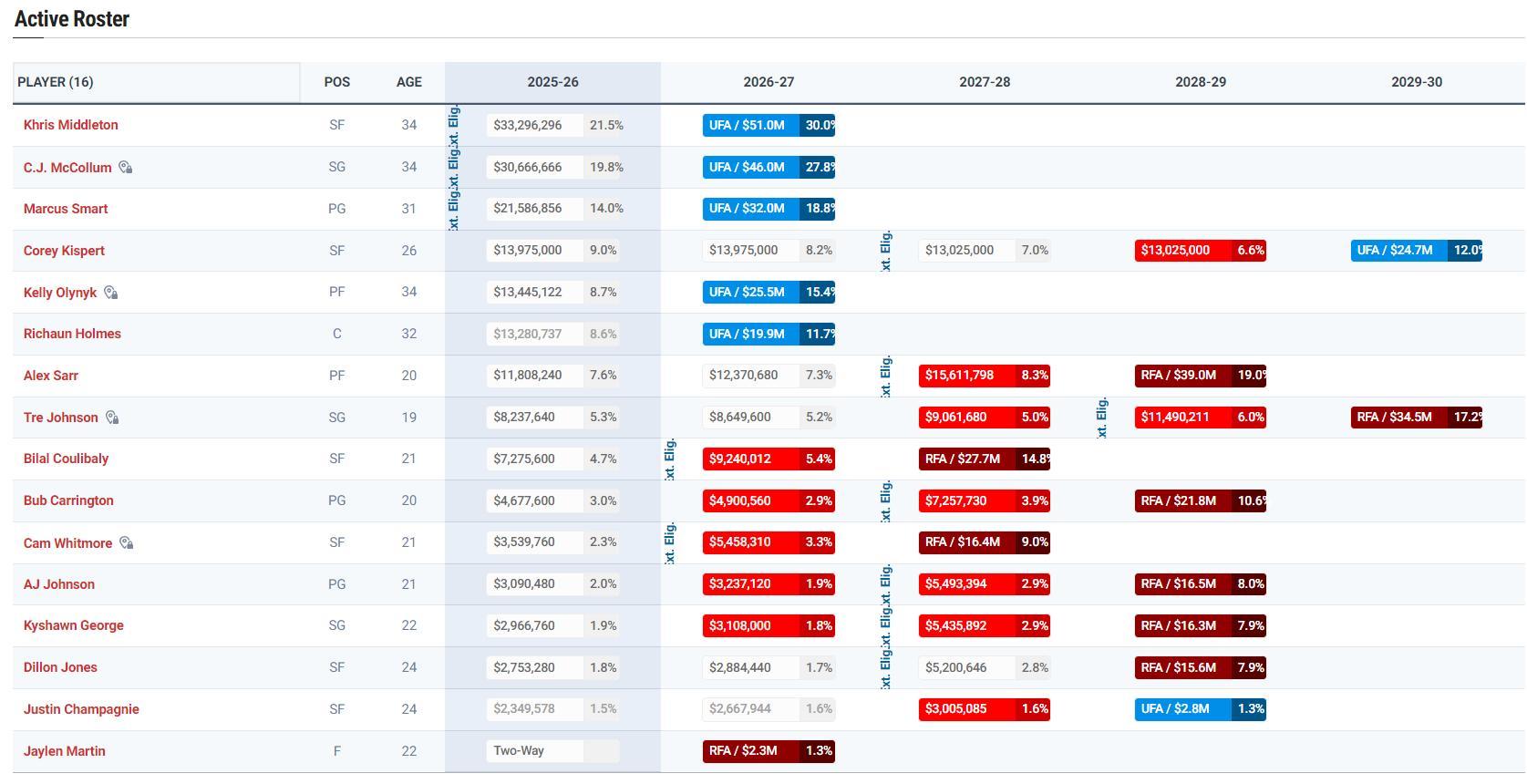Image resolution: width=1527 pixels, height=784 pixels.
Task: Sort by the PLAYER (16) column header
Action: click(56, 82)
